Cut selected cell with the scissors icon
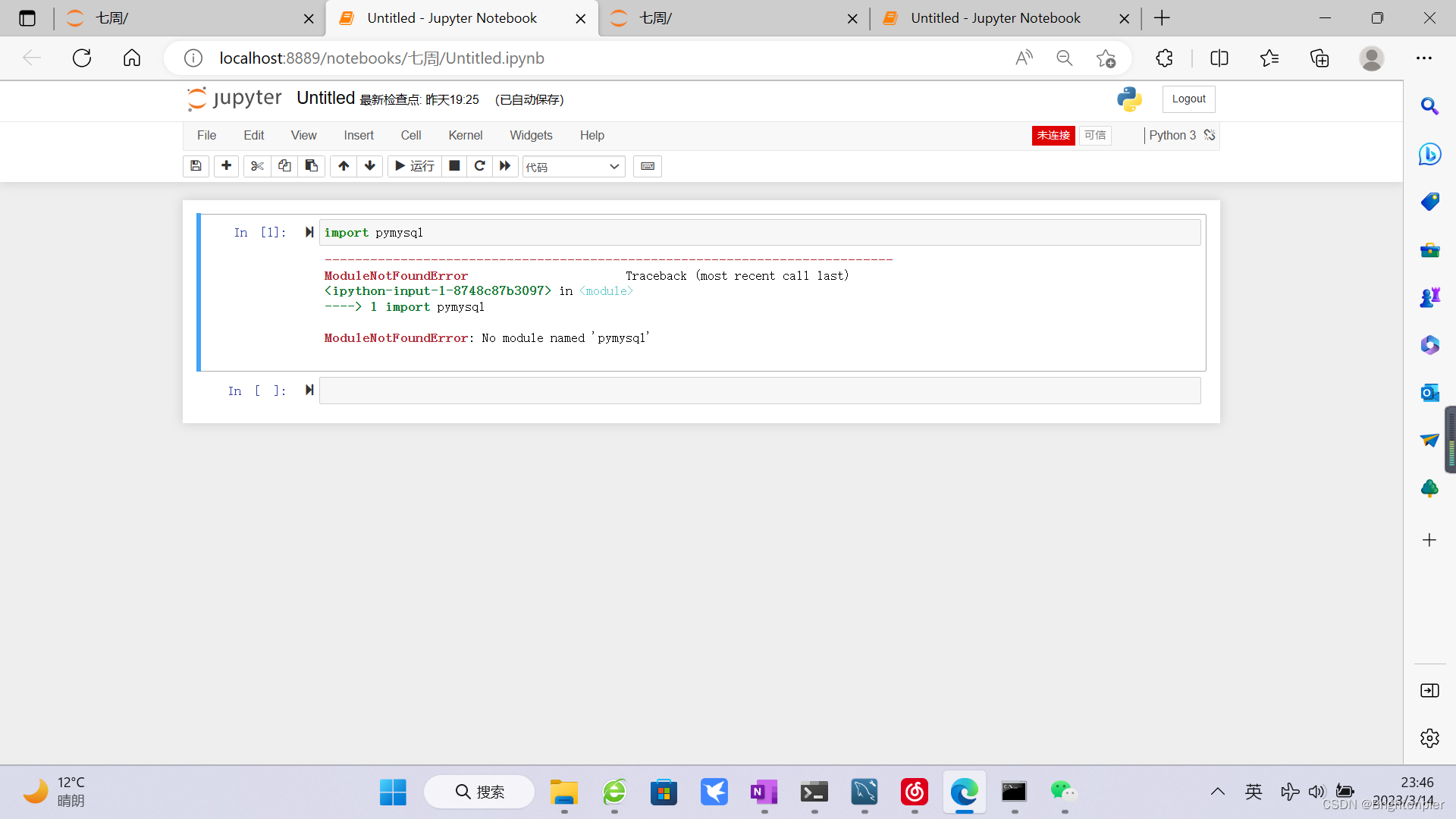1456x819 pixels. (257, 166)
